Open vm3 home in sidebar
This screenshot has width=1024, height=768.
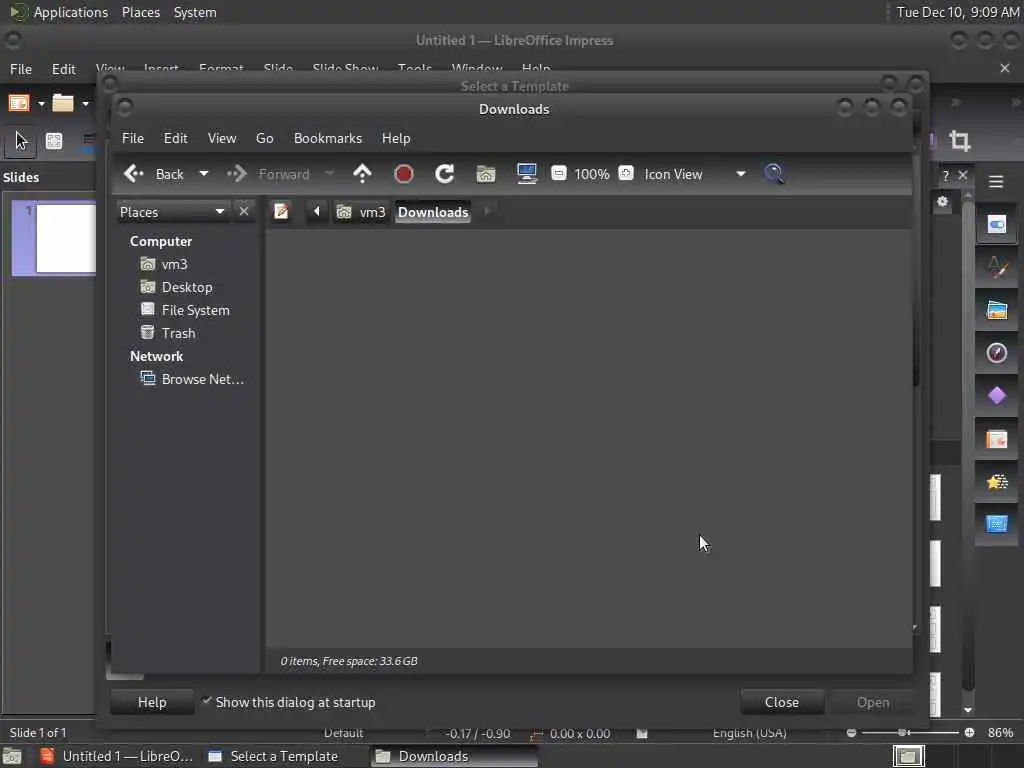(x=165, y=264)
